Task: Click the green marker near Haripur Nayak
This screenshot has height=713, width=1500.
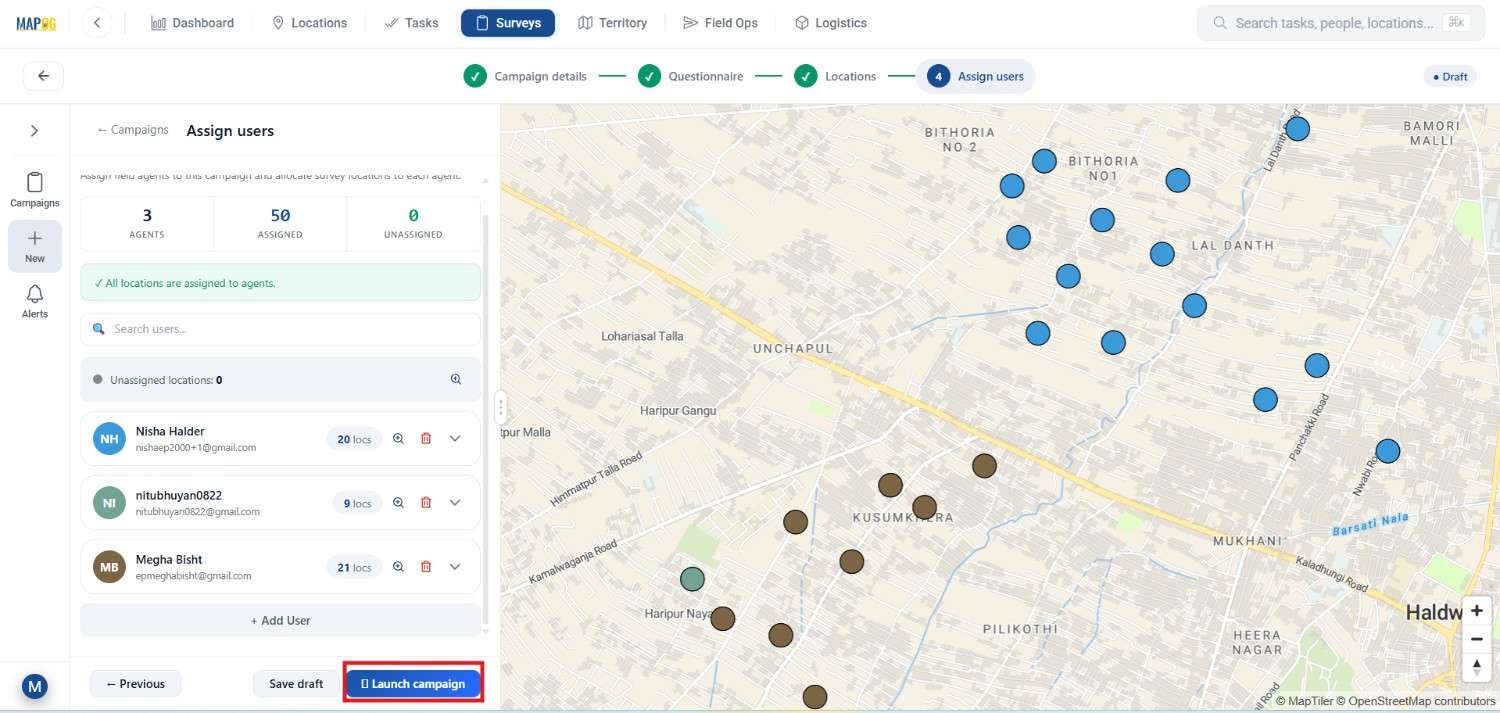Action: click(692, 579)
